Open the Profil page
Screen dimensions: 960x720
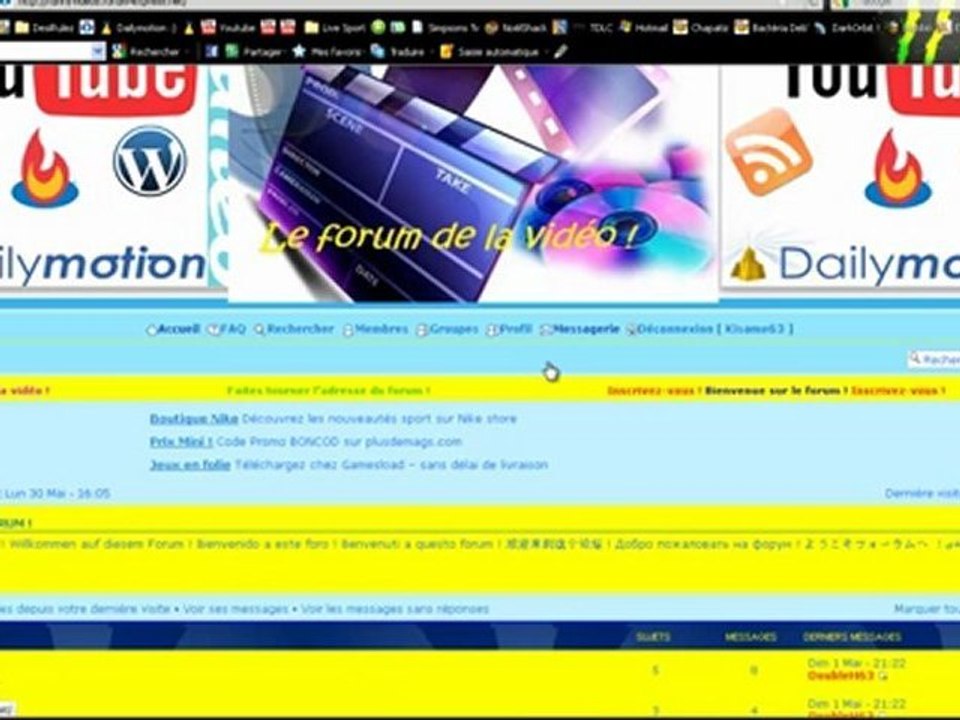(x=509, y=329)
